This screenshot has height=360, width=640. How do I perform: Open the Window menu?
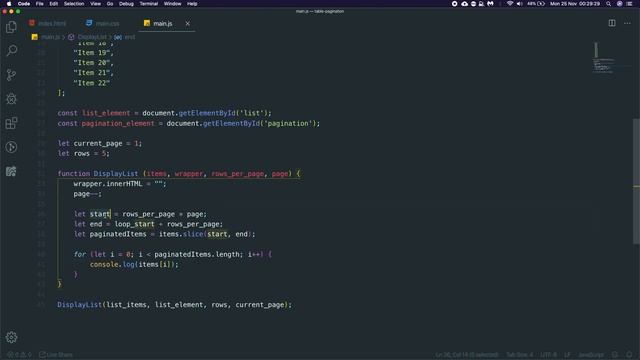pos(173,4)
